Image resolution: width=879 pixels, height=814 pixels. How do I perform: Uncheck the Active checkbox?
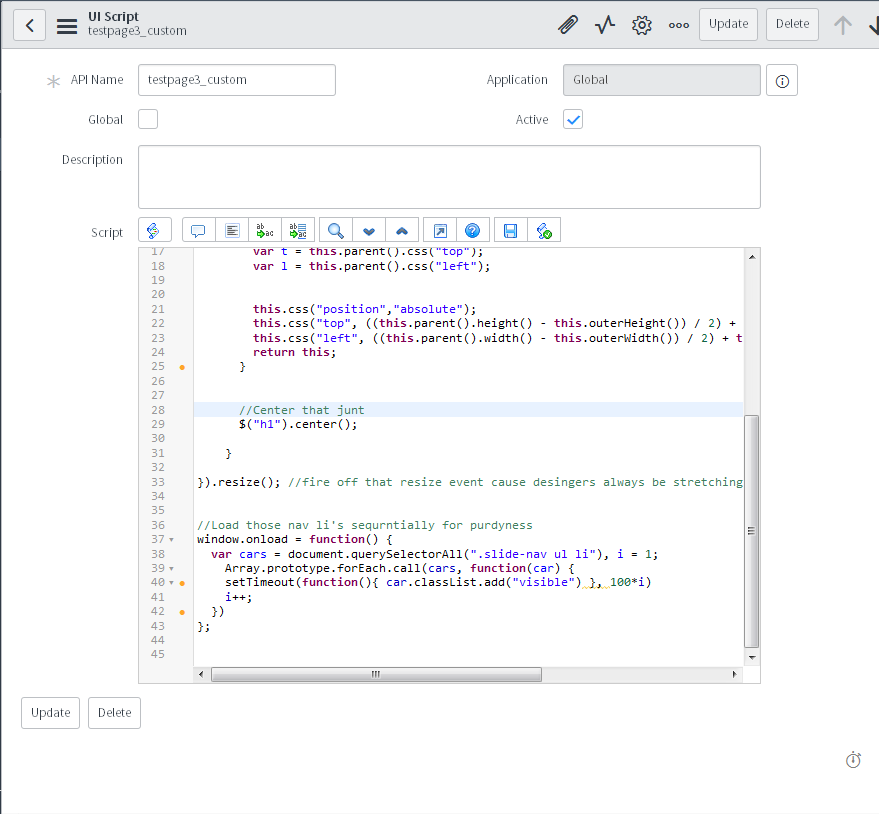pyautogui.click(x=573, y=120)
